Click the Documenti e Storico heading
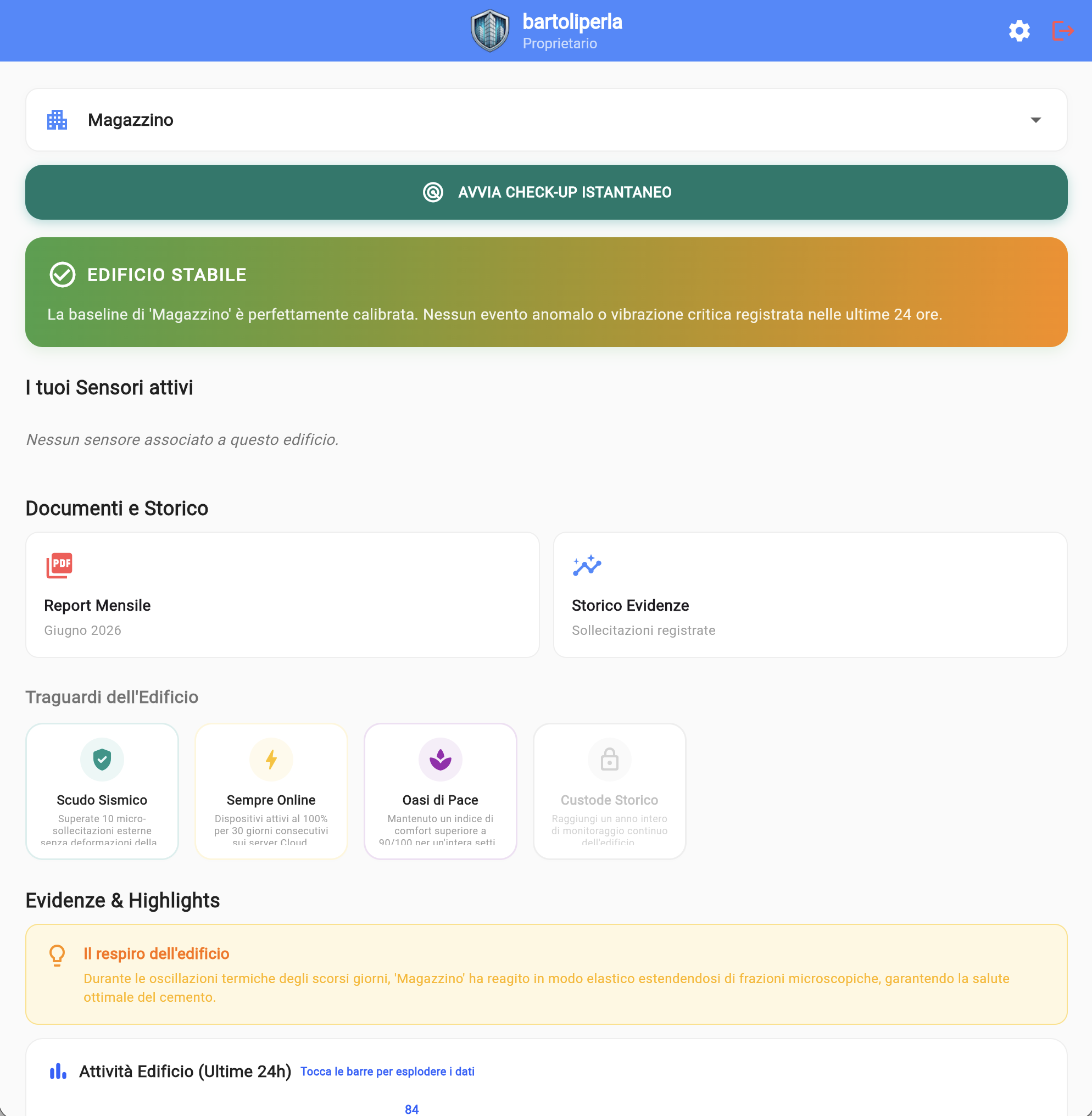 click(117, 508)
